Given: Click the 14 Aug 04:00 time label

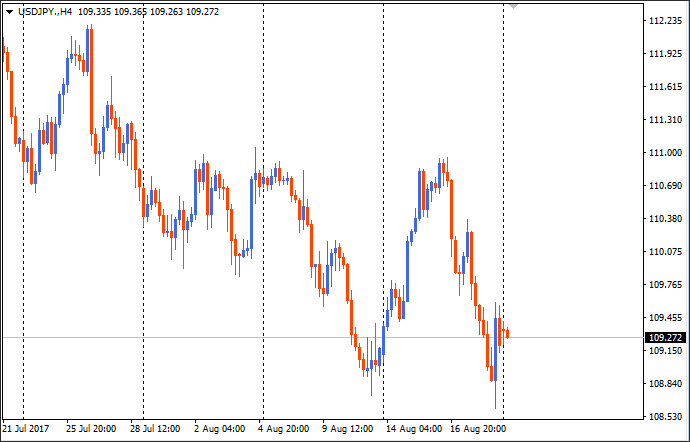Looking at the screenshot, I should click(x=414, y=429).
